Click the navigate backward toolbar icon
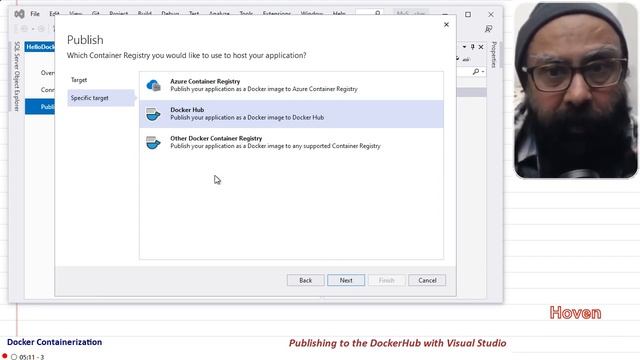This screenshot has width=640, height=360. coord(24,29)
